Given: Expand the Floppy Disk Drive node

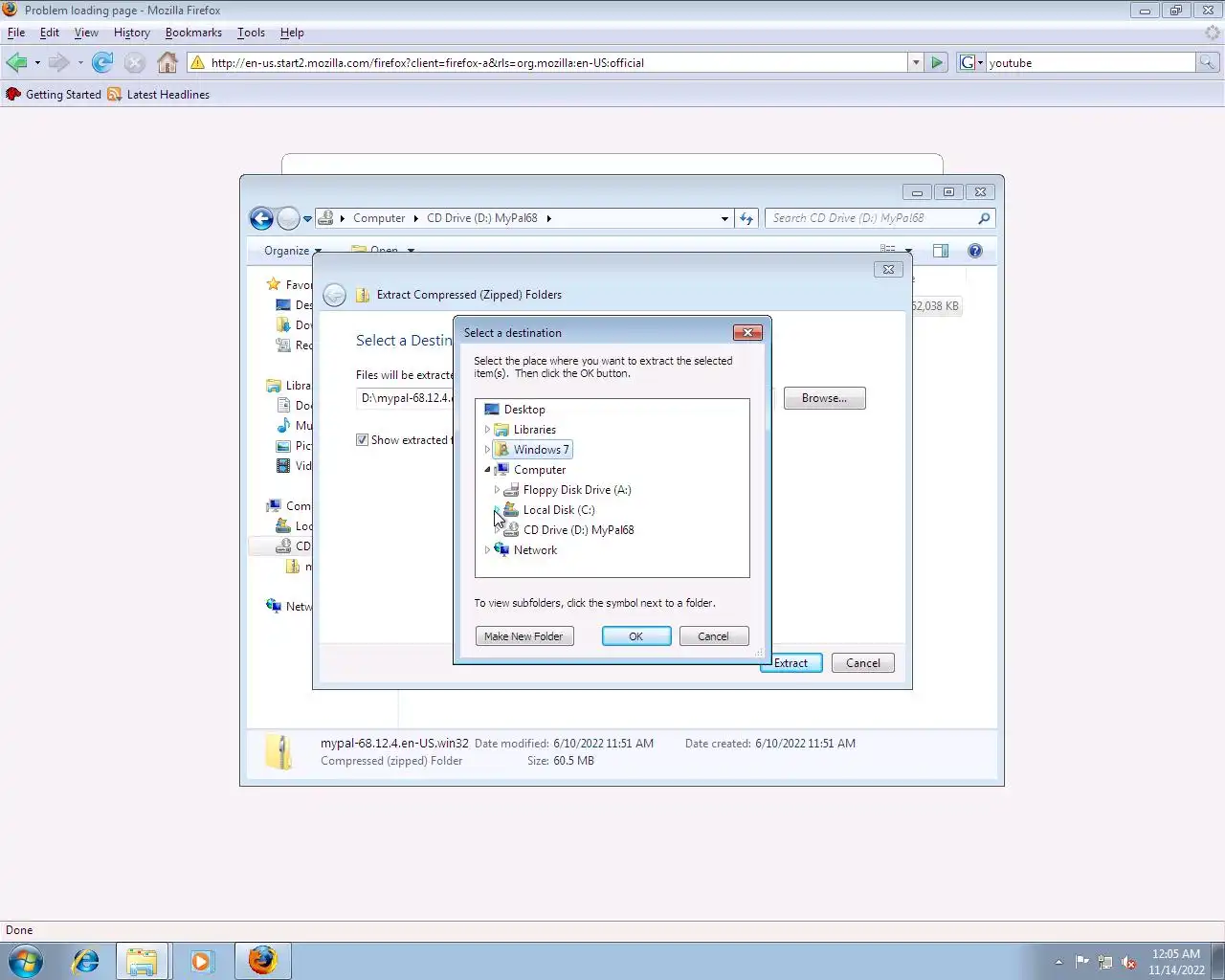Looking at the screenshot, I should click(x=497, y=490).
